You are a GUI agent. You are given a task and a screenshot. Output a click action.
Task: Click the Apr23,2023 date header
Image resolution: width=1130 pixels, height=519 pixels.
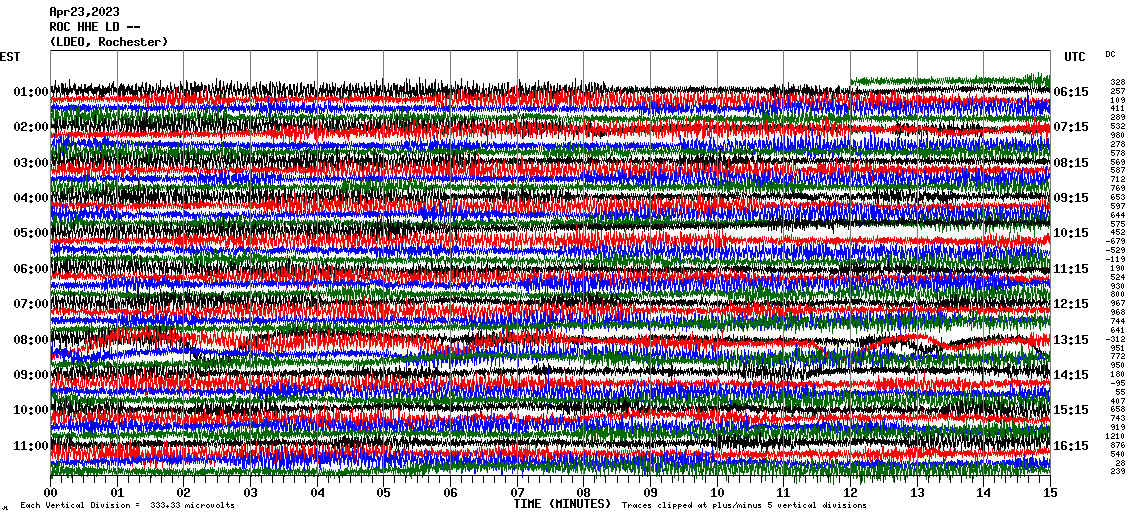pyautogui.click(x=84, y=12)
